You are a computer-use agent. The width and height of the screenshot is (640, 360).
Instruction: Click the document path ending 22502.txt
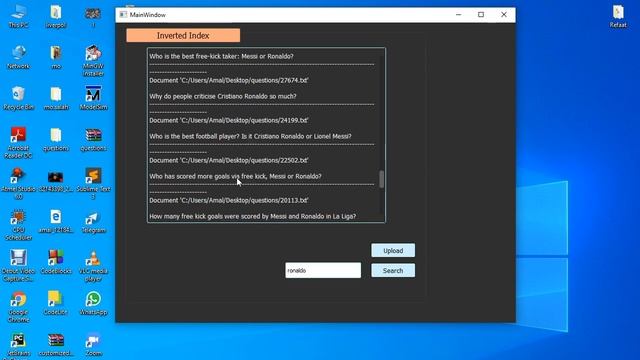point(229,160)
